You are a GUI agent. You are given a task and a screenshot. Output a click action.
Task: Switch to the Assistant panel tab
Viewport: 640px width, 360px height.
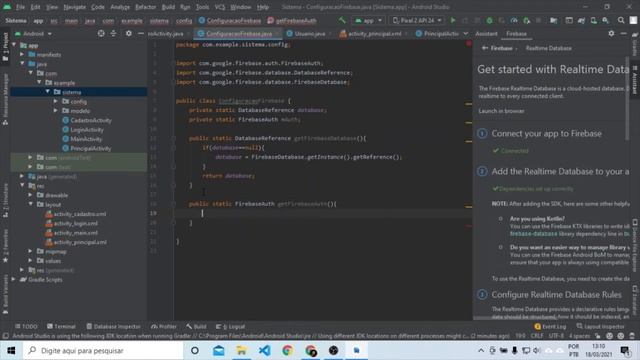point(486,33)
